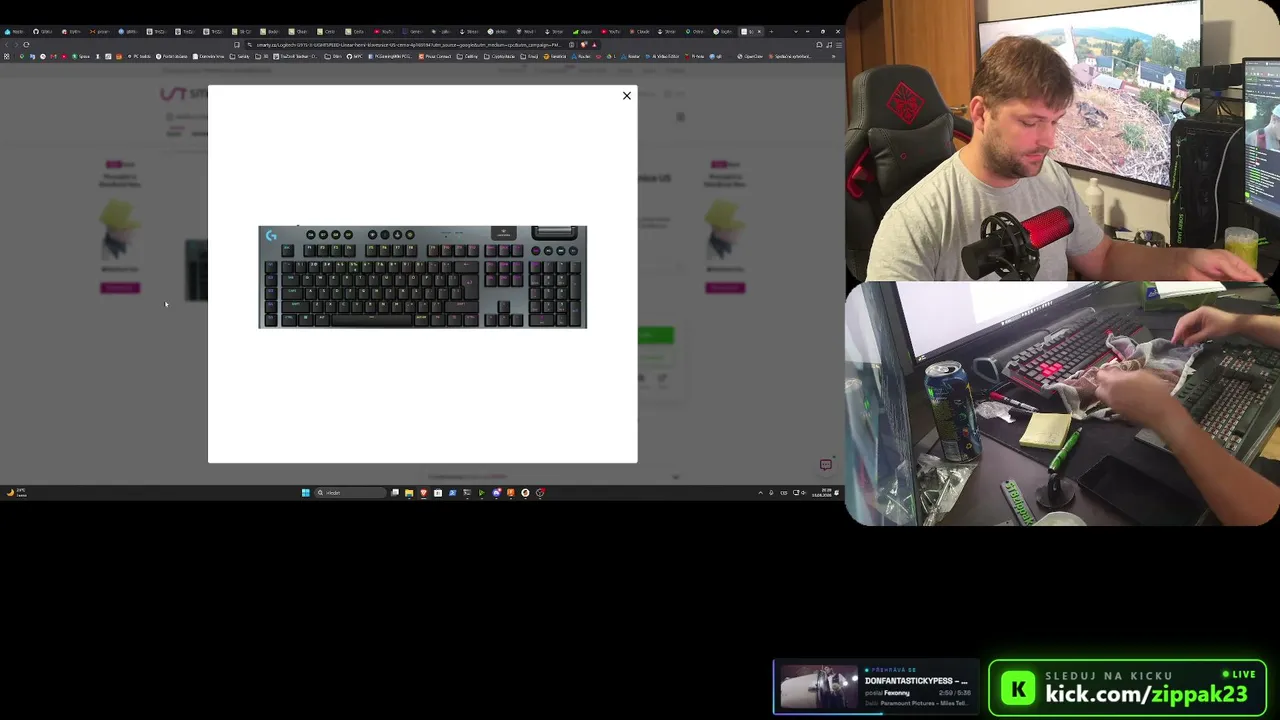Open the browser main menu

tap(839, 45)
